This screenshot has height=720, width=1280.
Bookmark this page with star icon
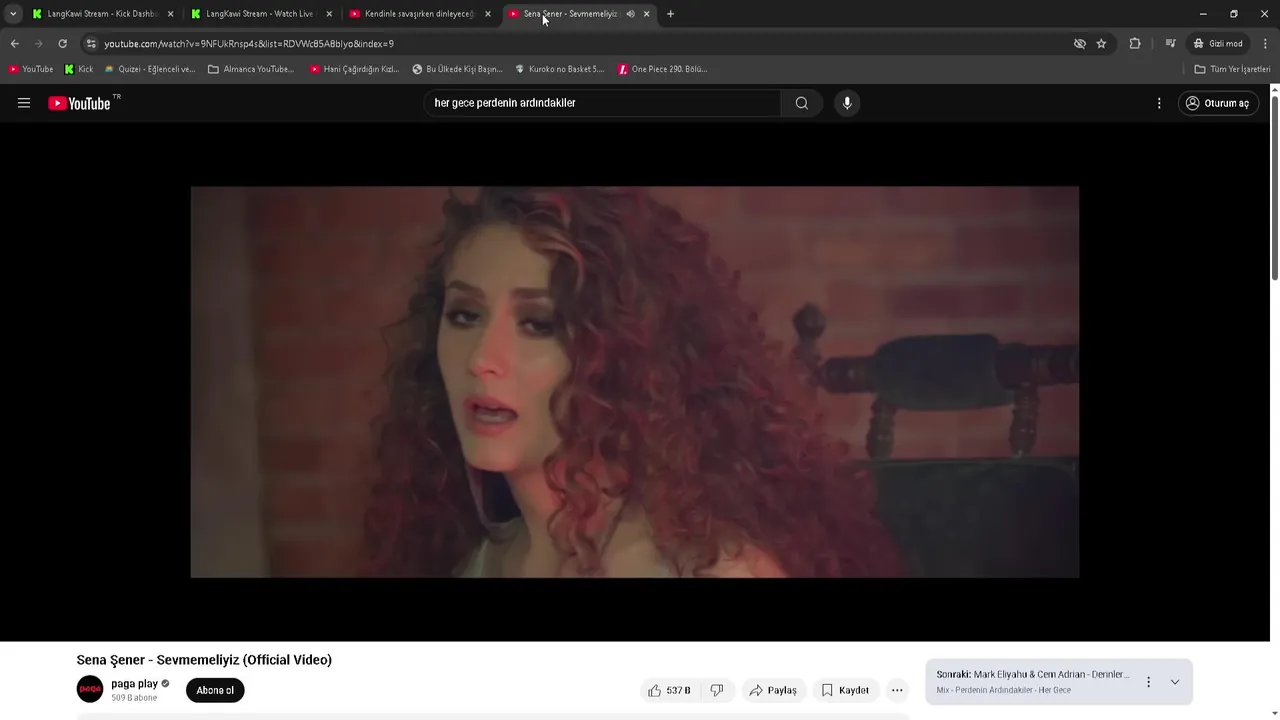(x=1101, y=44)
